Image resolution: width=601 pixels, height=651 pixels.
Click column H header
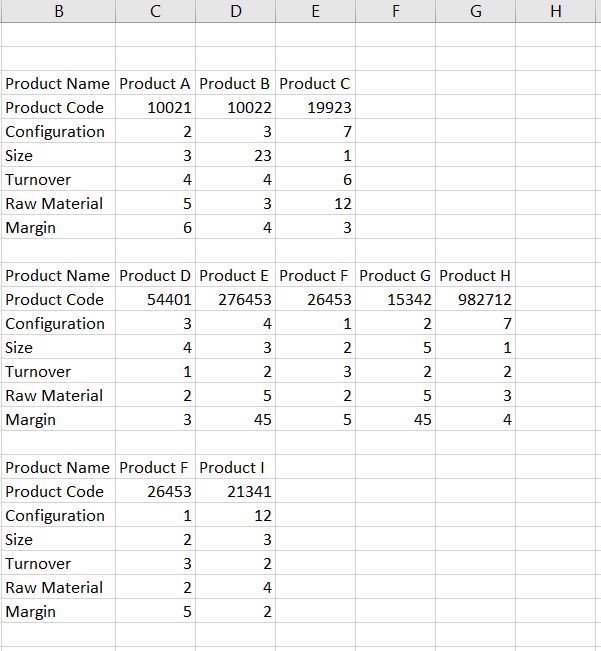556,11
